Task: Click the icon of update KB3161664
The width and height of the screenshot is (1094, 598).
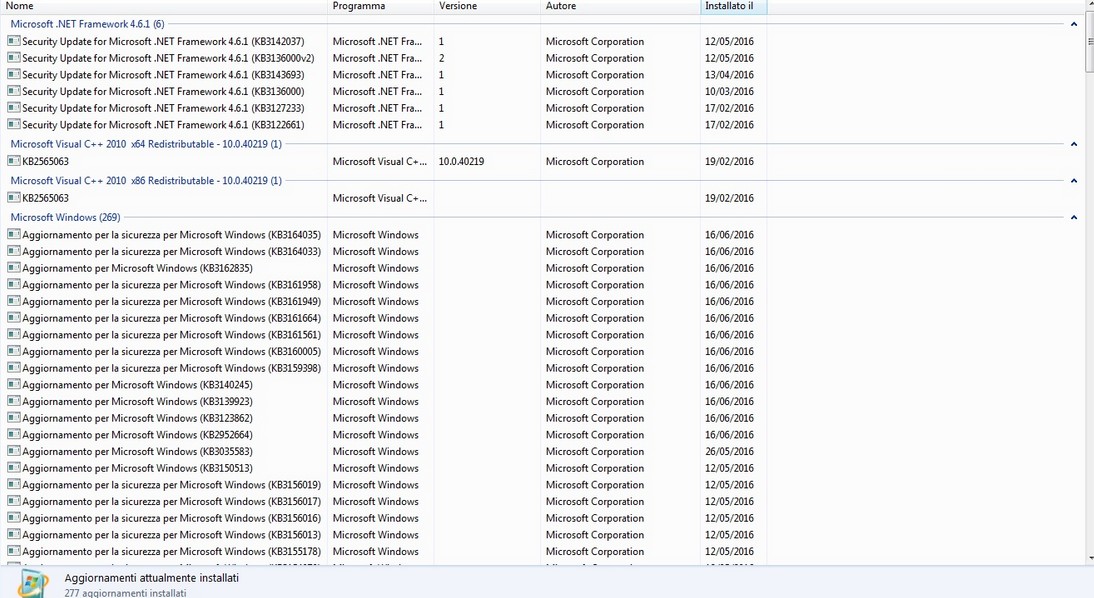Action: (13, 318)
